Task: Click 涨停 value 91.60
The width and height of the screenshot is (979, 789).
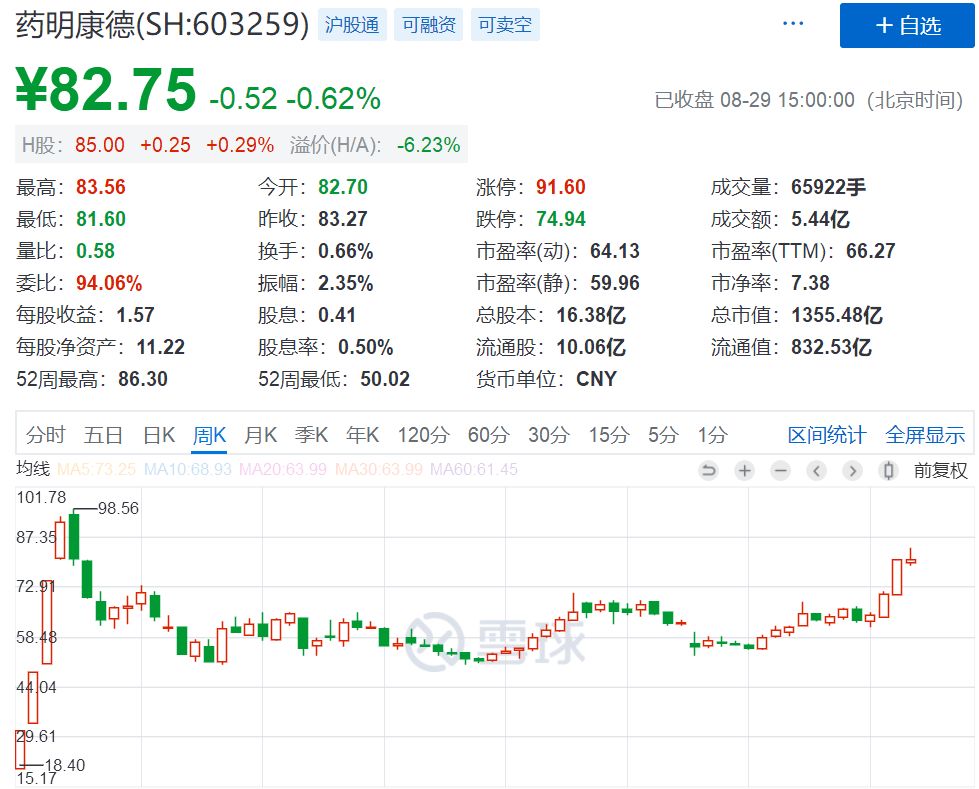Action: (x=561, y=187)
